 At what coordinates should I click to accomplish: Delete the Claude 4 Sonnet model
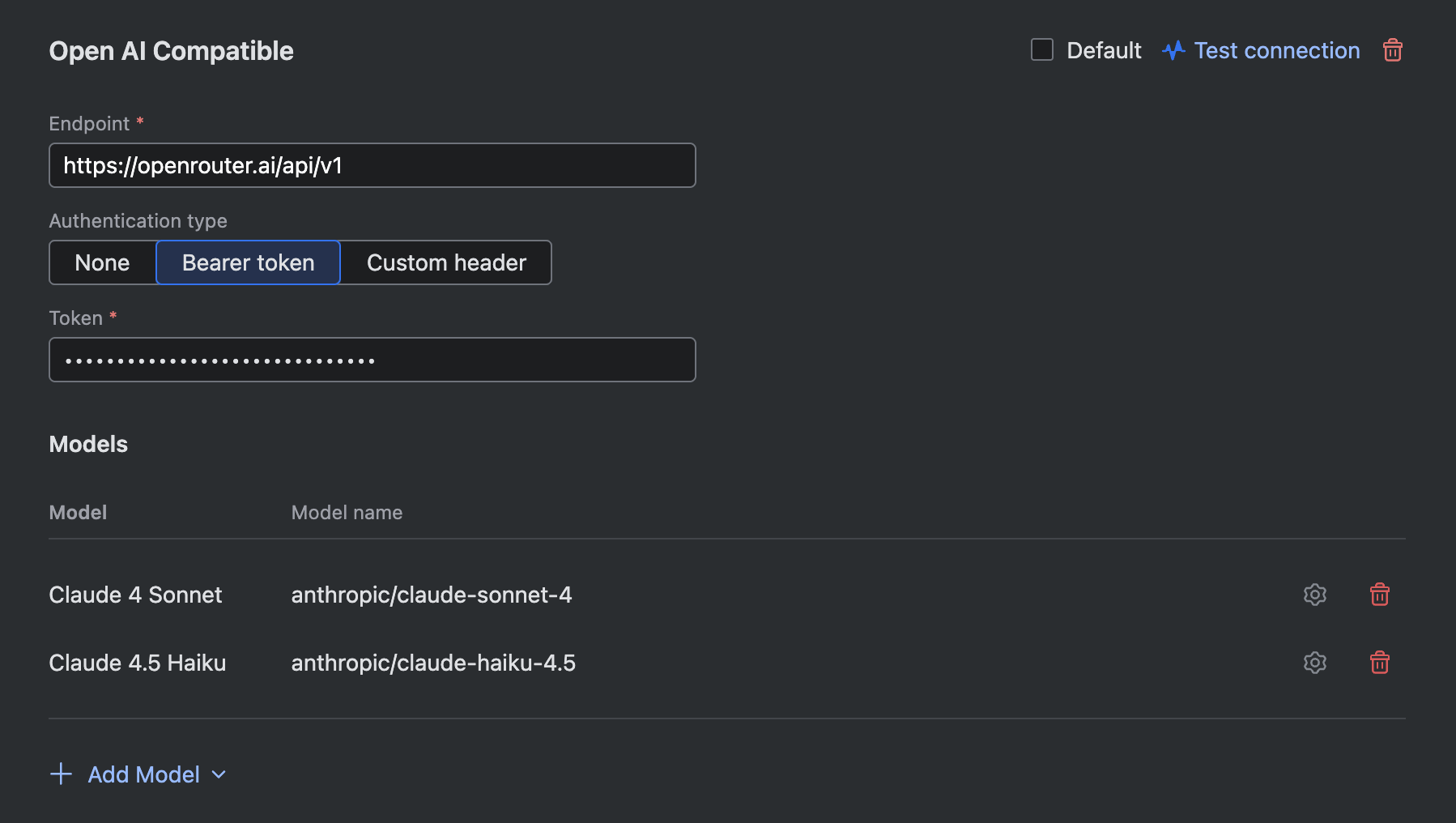tap(1380, 595)
